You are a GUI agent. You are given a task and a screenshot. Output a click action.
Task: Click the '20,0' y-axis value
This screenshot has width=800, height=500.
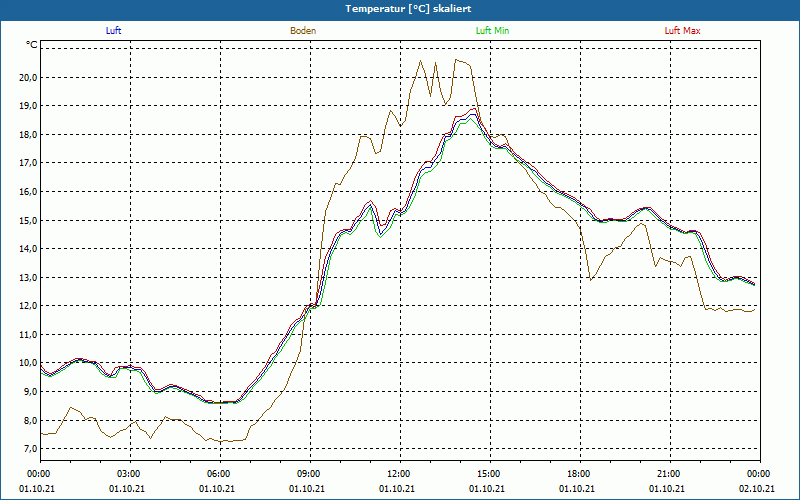click(x=29, y=78)
